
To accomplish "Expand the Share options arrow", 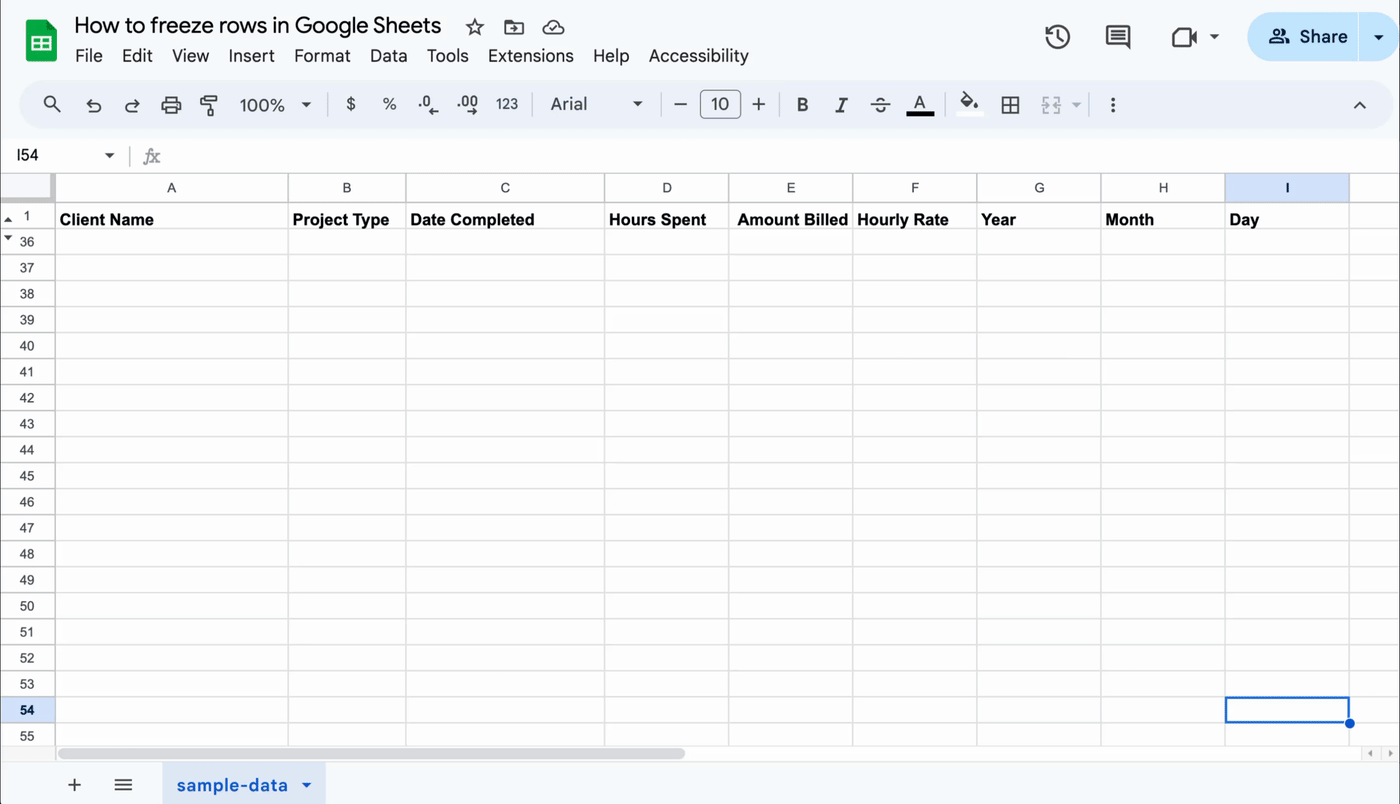I will tap(1378, 37).
